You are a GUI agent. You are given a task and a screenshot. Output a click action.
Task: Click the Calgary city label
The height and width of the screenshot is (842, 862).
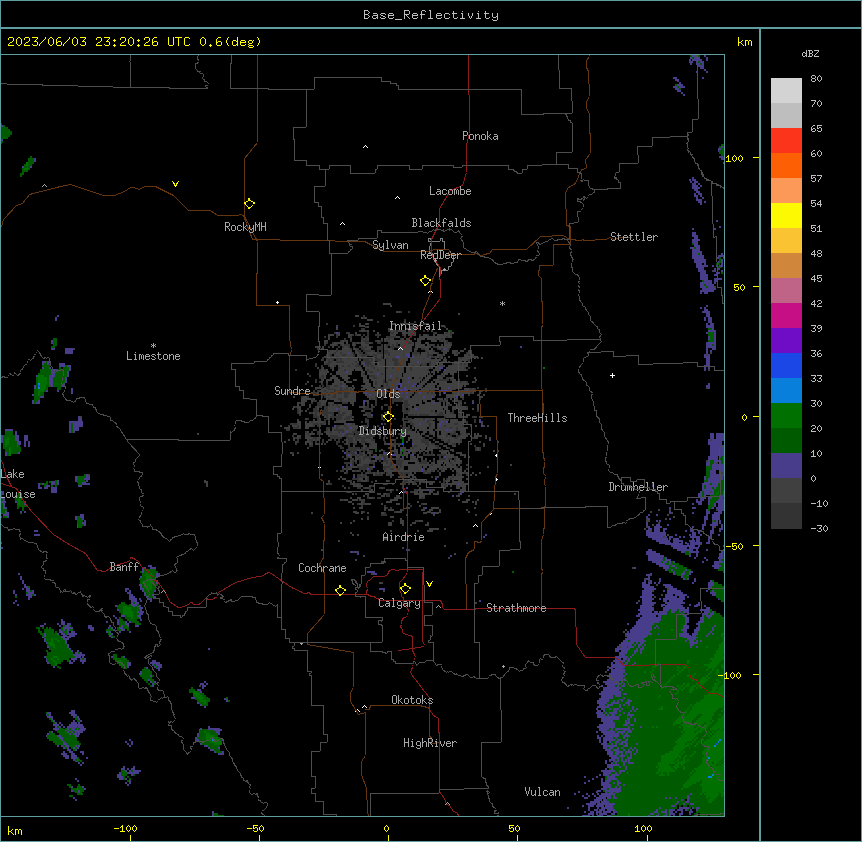pyautogui.click(x=399, y=603)
